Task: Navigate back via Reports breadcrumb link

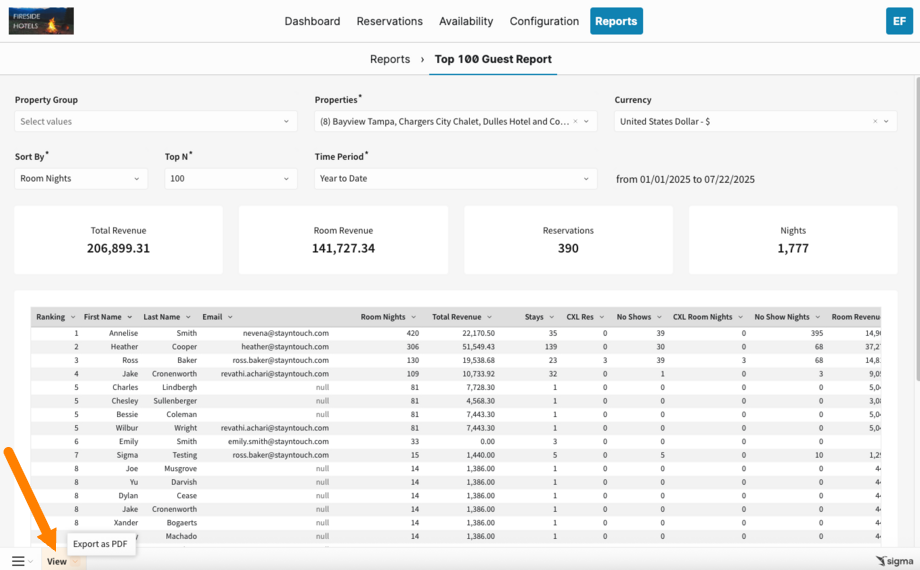Action: pos(390,59)
